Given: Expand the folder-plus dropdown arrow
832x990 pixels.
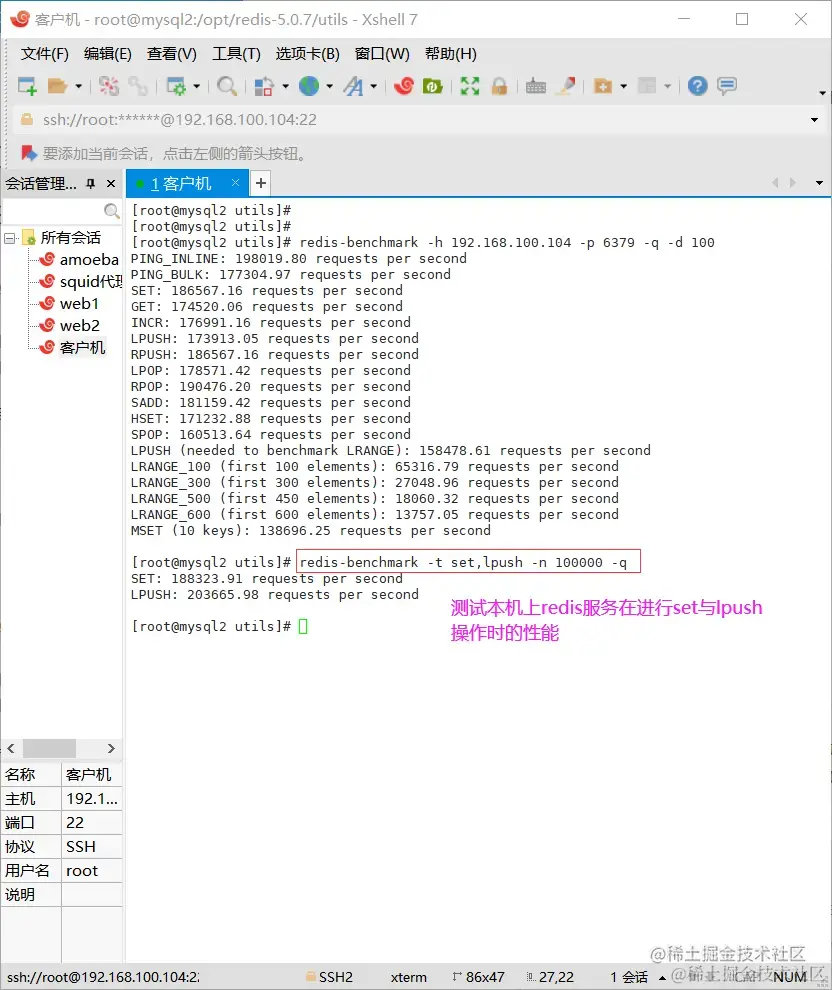Looking at the screenshot, I should 624,86.
